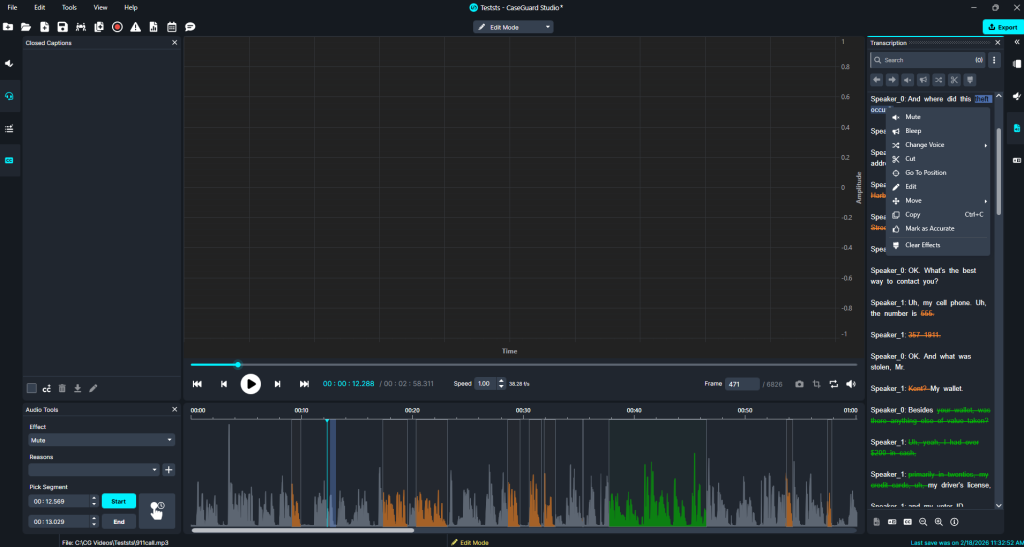Expand the Reasons dropdown
1024x547 pixels.
point(93,469)
